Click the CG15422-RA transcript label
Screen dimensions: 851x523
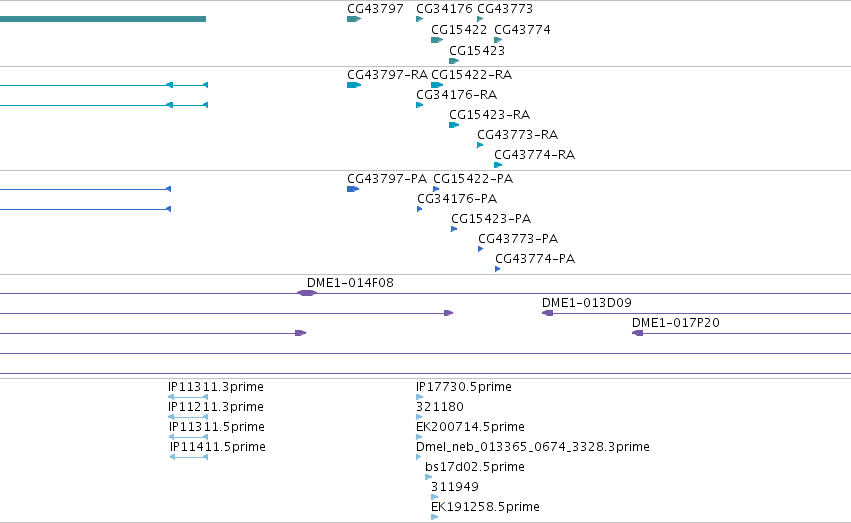coord(471,74)
